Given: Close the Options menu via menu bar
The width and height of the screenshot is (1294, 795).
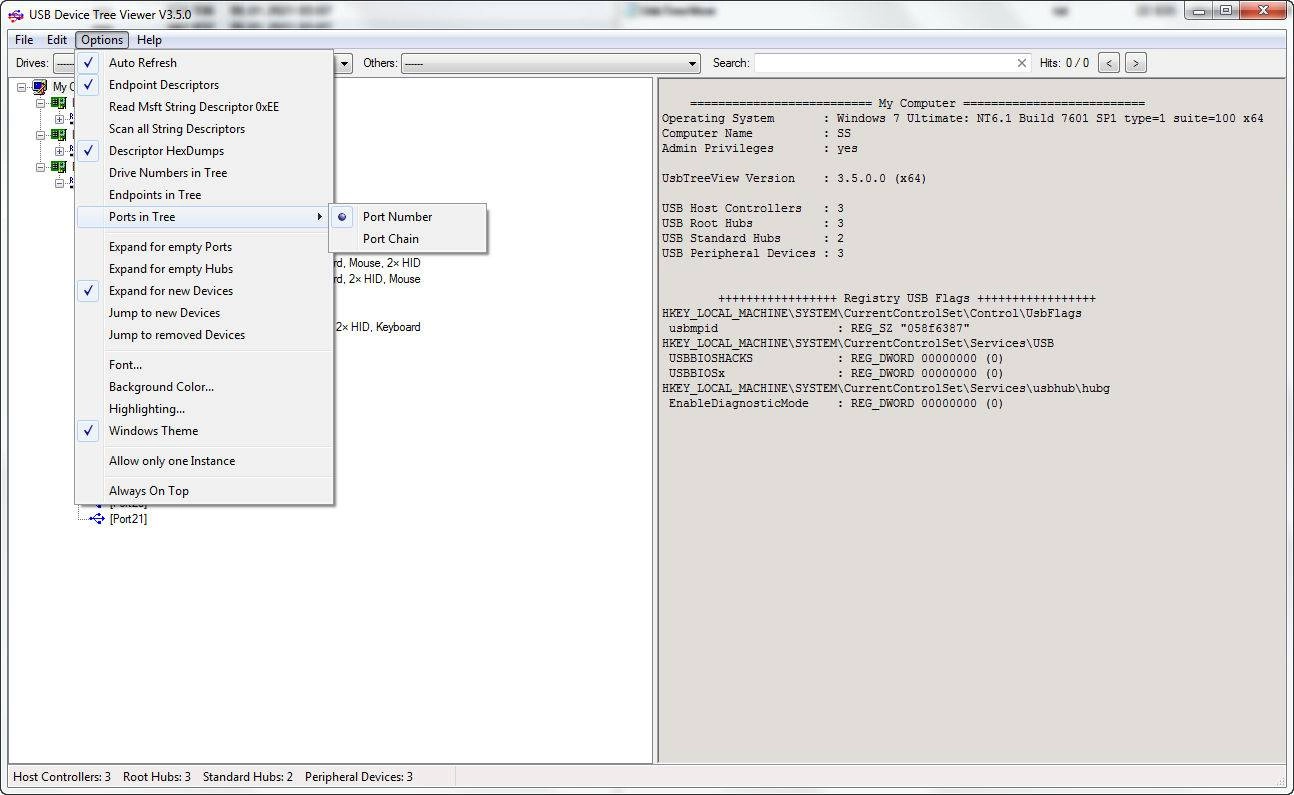Looking at the screenshot, I should point(102,40).
